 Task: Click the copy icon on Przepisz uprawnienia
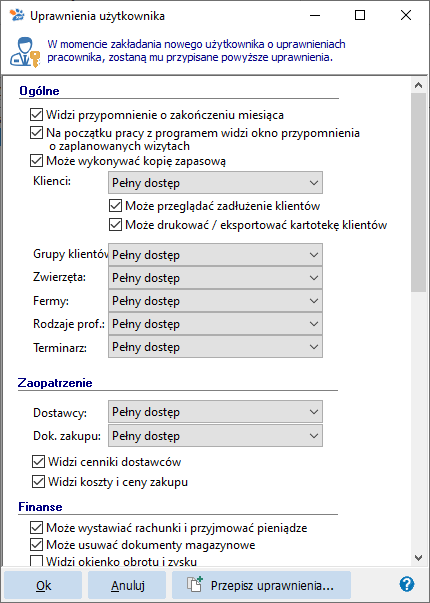195,584
